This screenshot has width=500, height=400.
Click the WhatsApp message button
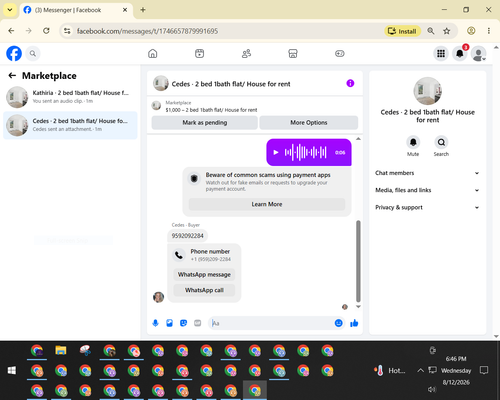click(204, 275)
